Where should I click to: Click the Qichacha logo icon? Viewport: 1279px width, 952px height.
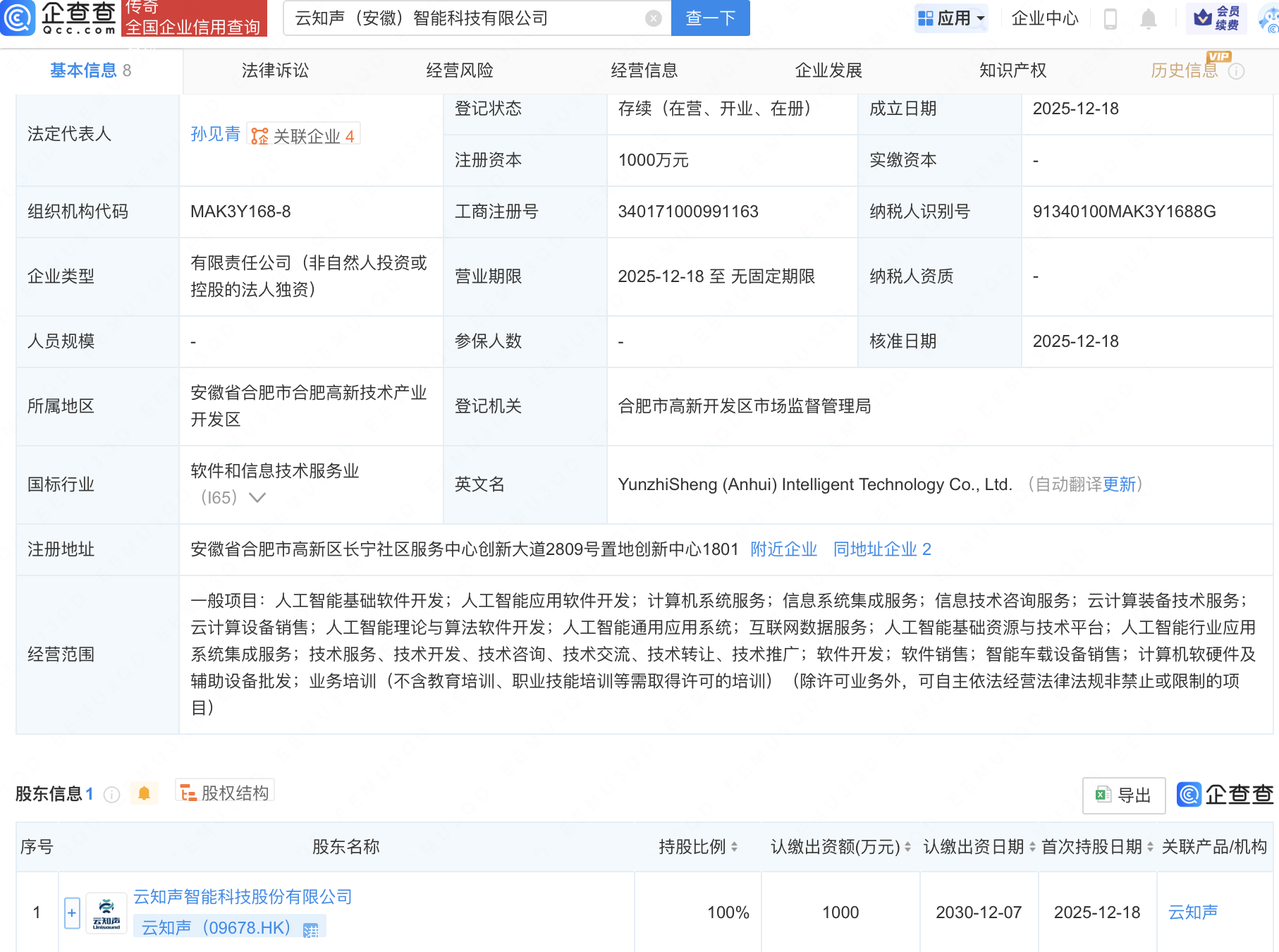[x=18, y=18]
